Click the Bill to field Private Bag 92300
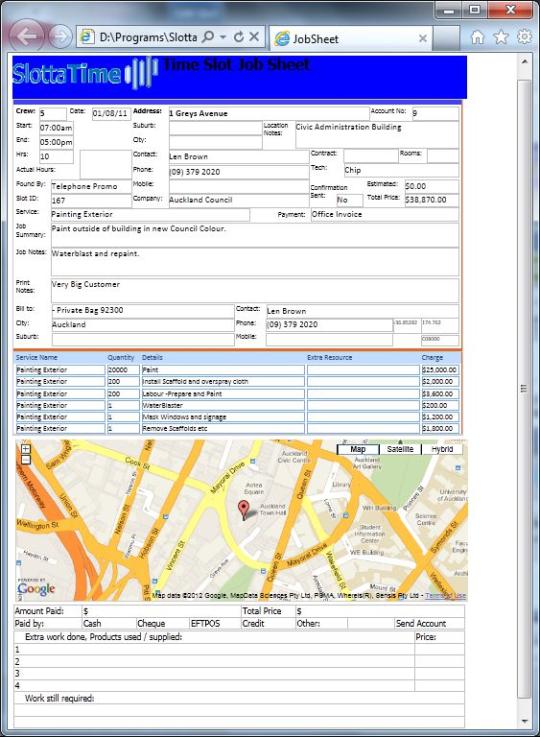This screenshot has width=540, height=737. point(143,311)
